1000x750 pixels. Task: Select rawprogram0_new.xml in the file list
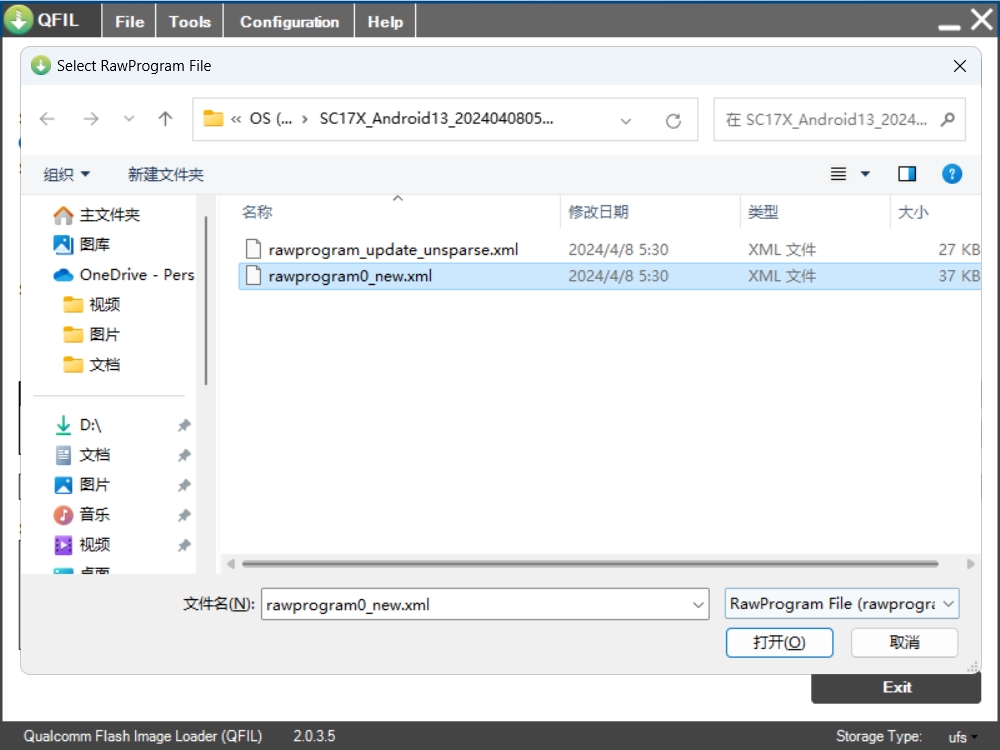[609, 276]
